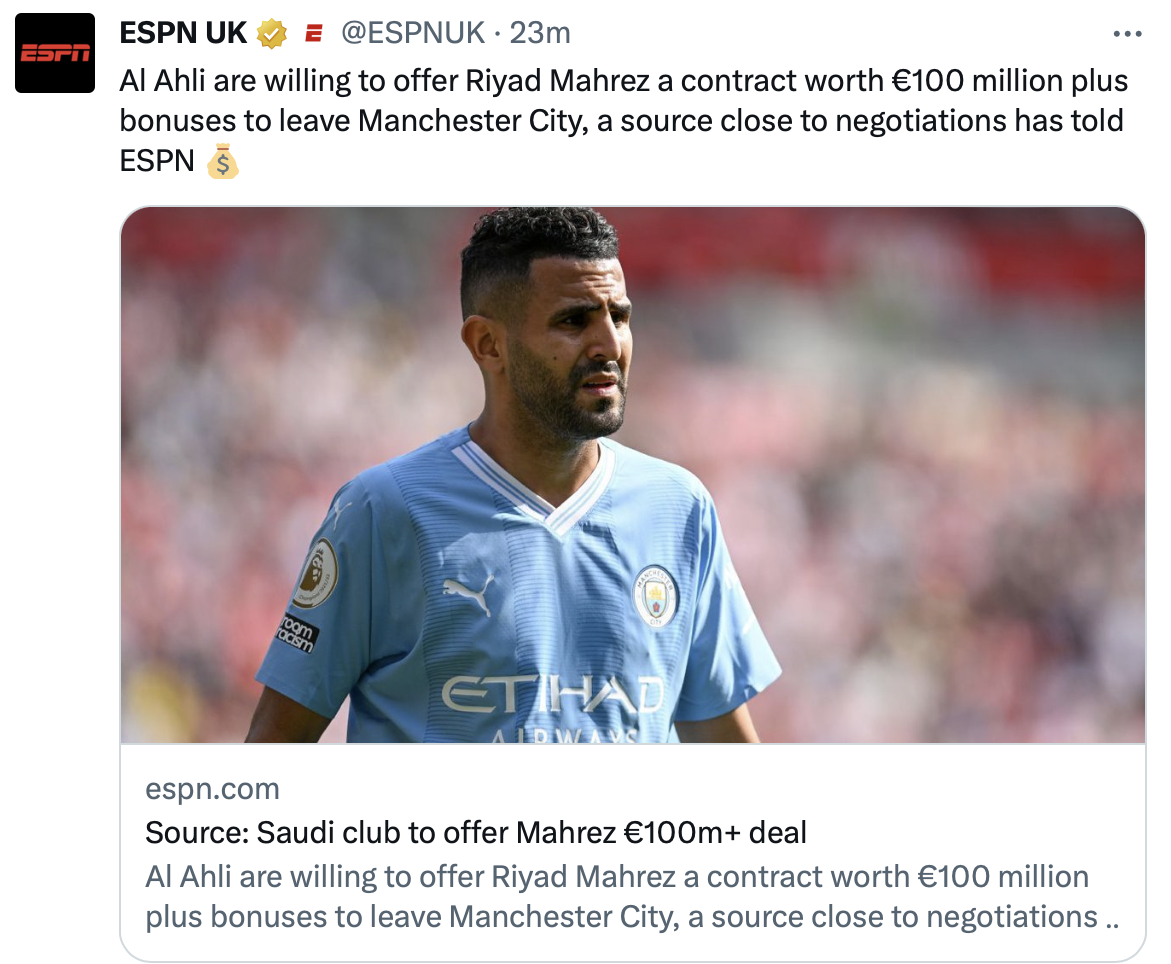Click the gold verified badge
Screen dimensions: 1171x964
271,34
